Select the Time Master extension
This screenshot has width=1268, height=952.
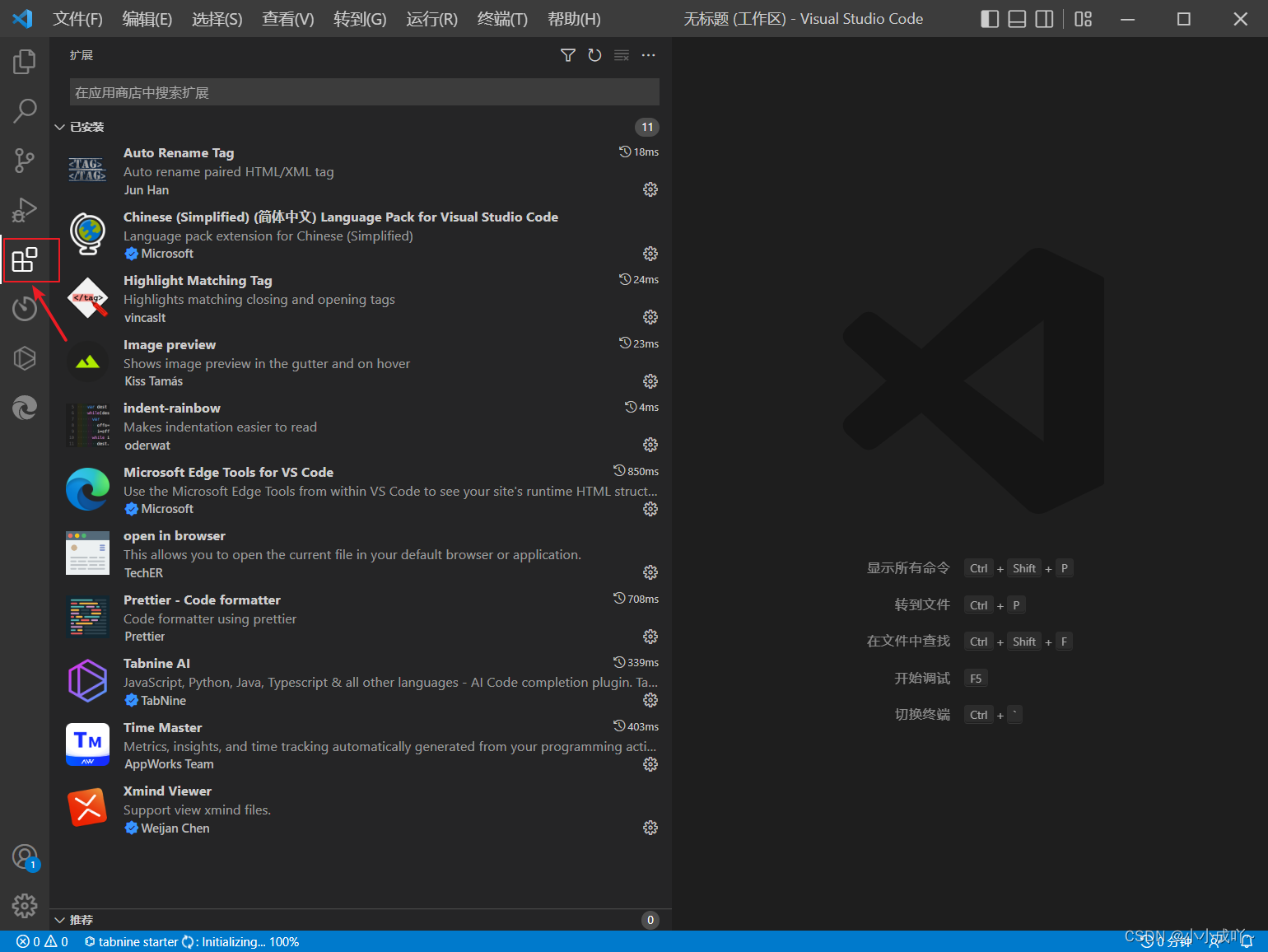(362, 745)
